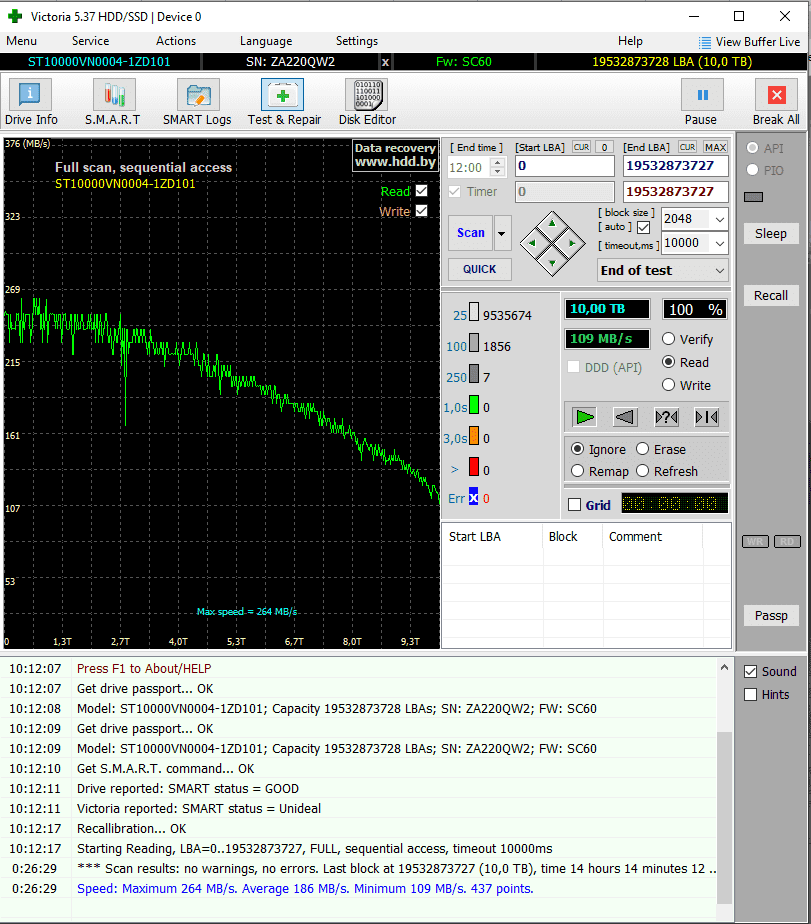The image size is (811, 924).
Task: Click the butterfly scan mode icon
Action: tap(706, 417)
